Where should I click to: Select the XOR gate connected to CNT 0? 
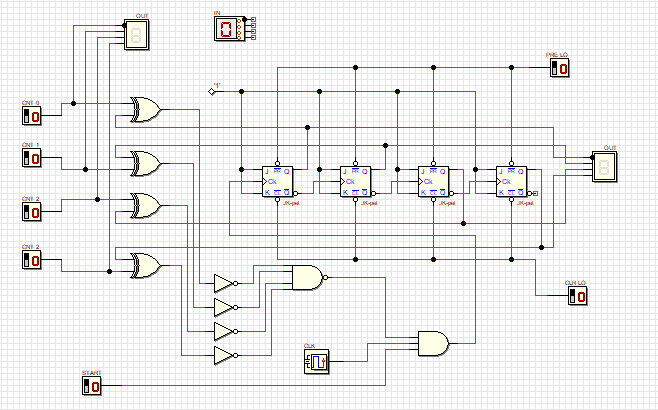(145, 110)
